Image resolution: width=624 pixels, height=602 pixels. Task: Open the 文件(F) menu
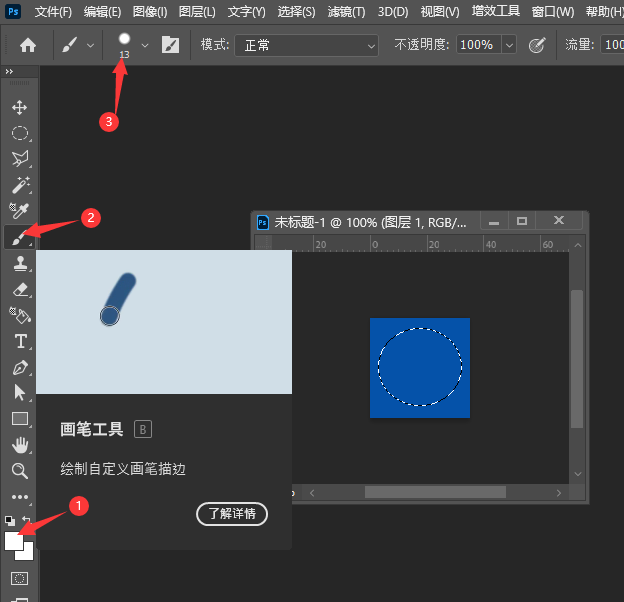click(x=53, y=12)
